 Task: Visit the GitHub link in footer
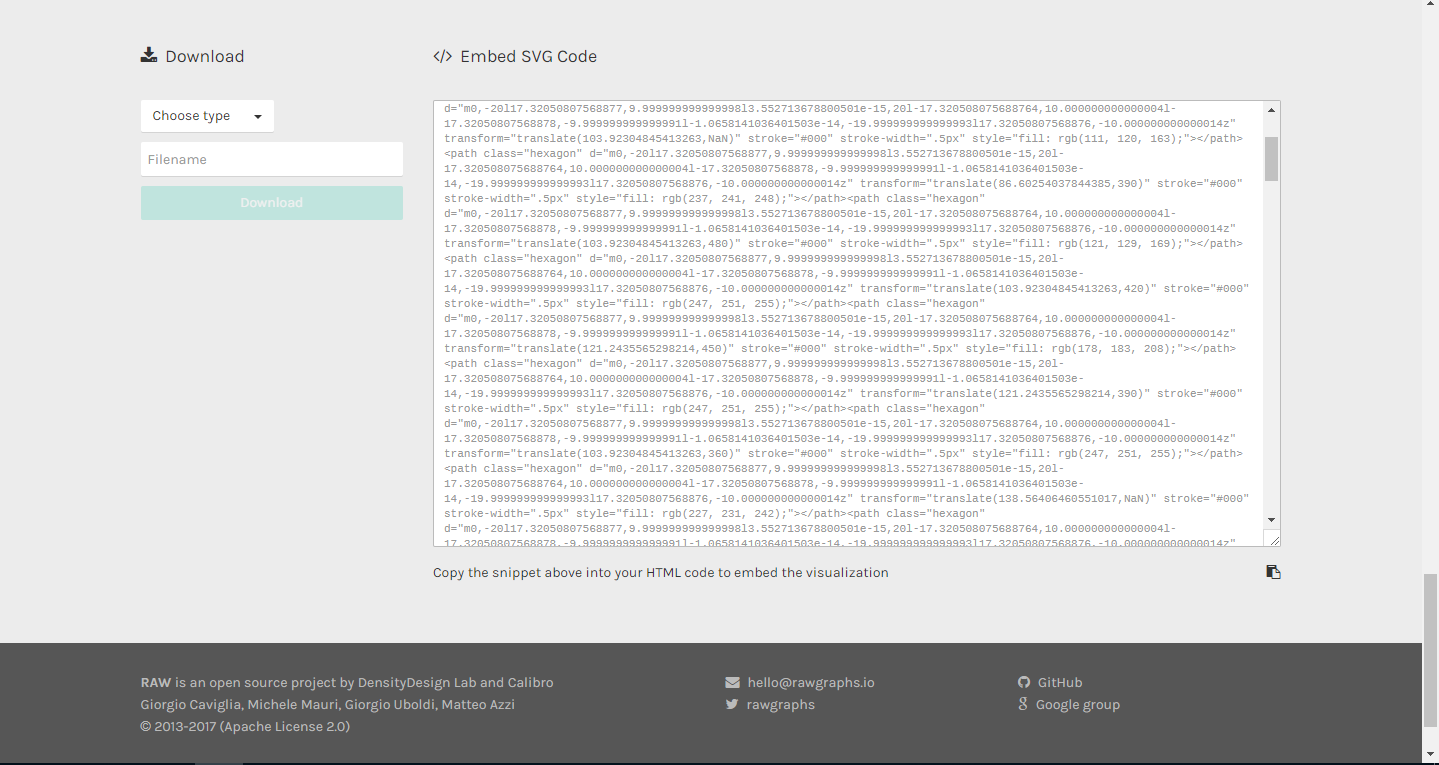point(1060,683)
